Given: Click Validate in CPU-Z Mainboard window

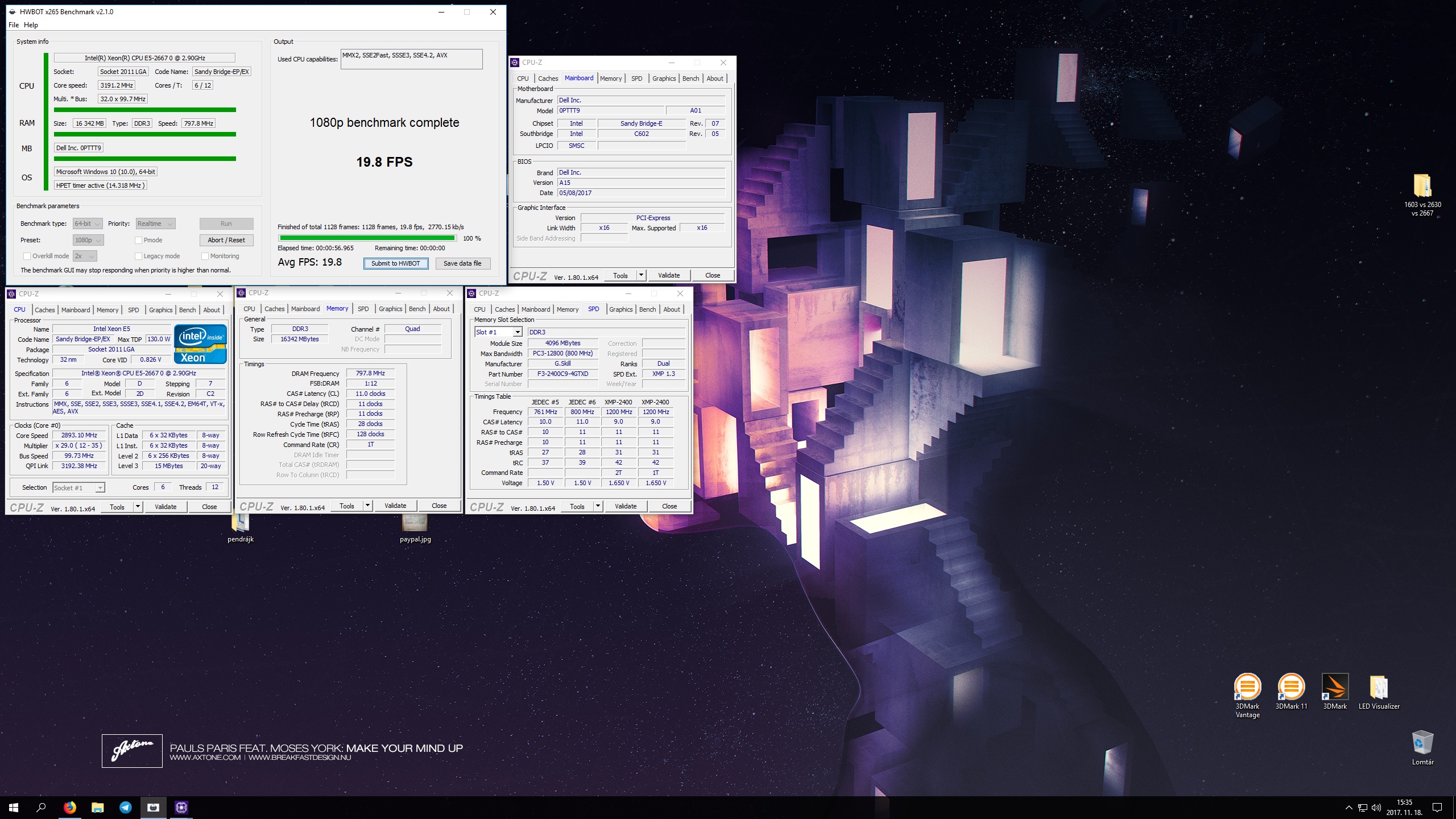Looking at the screenshot, I should (x=669, y=275).
